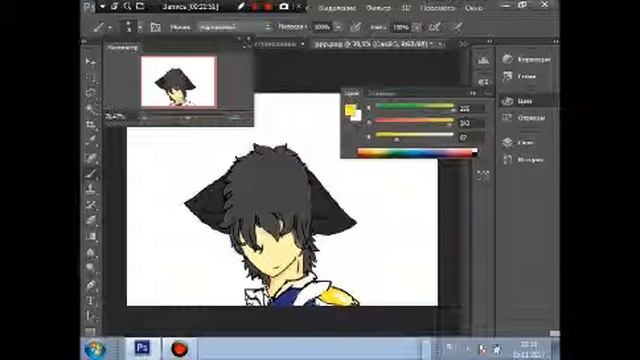This screenshot has height=360, width=640.
Task: Click the Navigator preview thumbnail
Action: click(179, 81)
